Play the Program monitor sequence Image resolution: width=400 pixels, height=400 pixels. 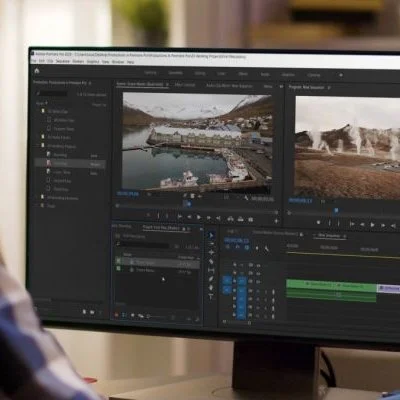372,225
